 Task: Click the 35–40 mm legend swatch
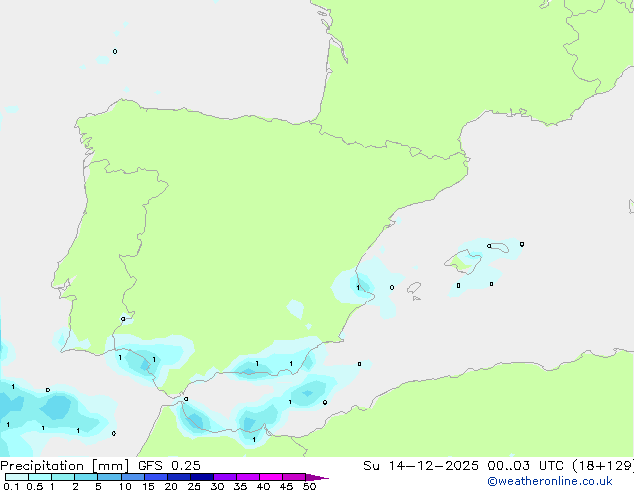pos(248,477)
